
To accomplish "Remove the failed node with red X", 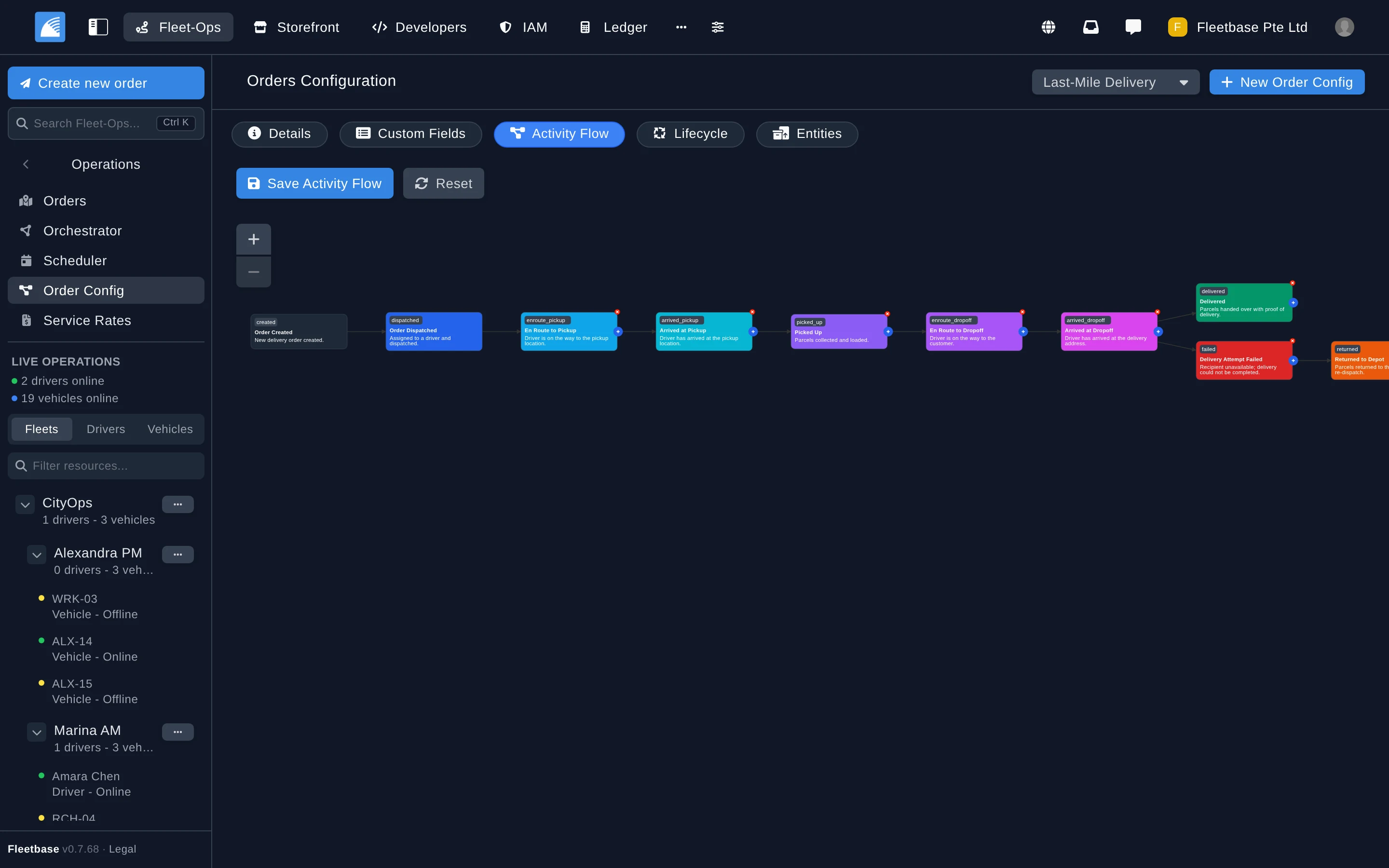I will click(1293, 341).
